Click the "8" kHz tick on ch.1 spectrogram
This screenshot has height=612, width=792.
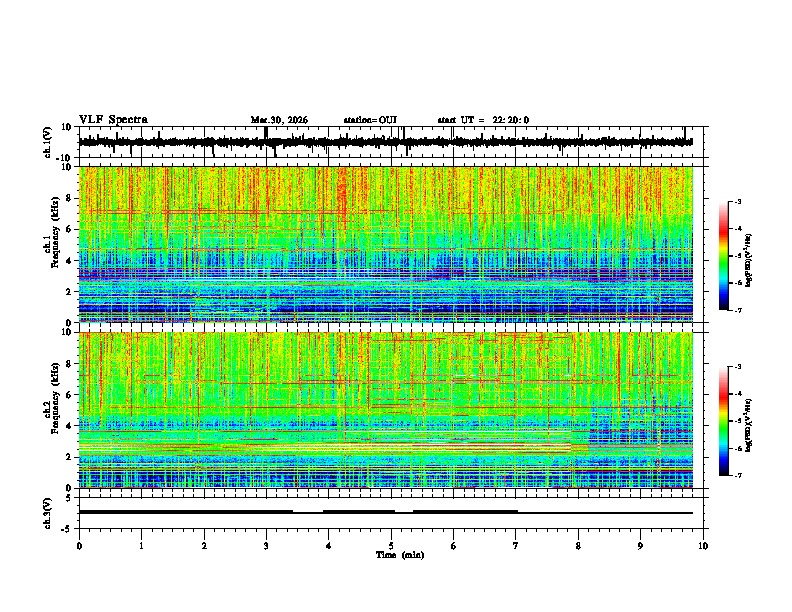point(69,198)
